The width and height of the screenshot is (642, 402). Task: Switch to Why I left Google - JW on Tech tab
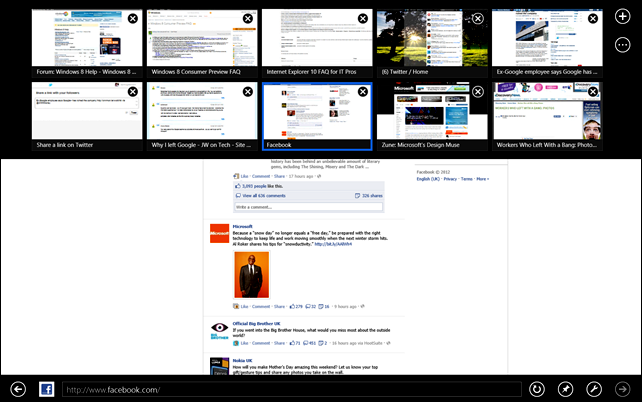coord(202,117)
